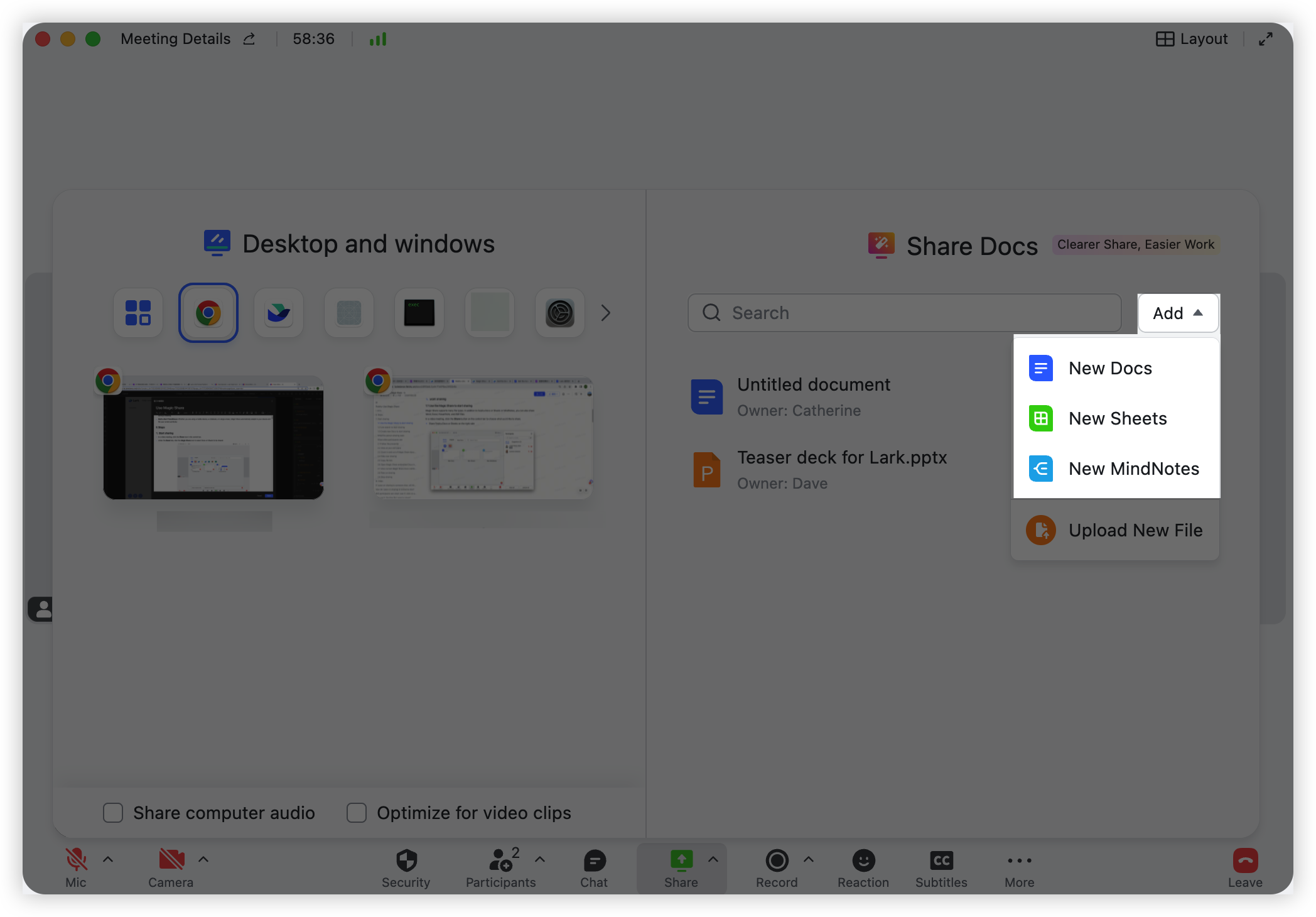
Task: Choose New MindNotes from menu
Action: (1133, 469)
